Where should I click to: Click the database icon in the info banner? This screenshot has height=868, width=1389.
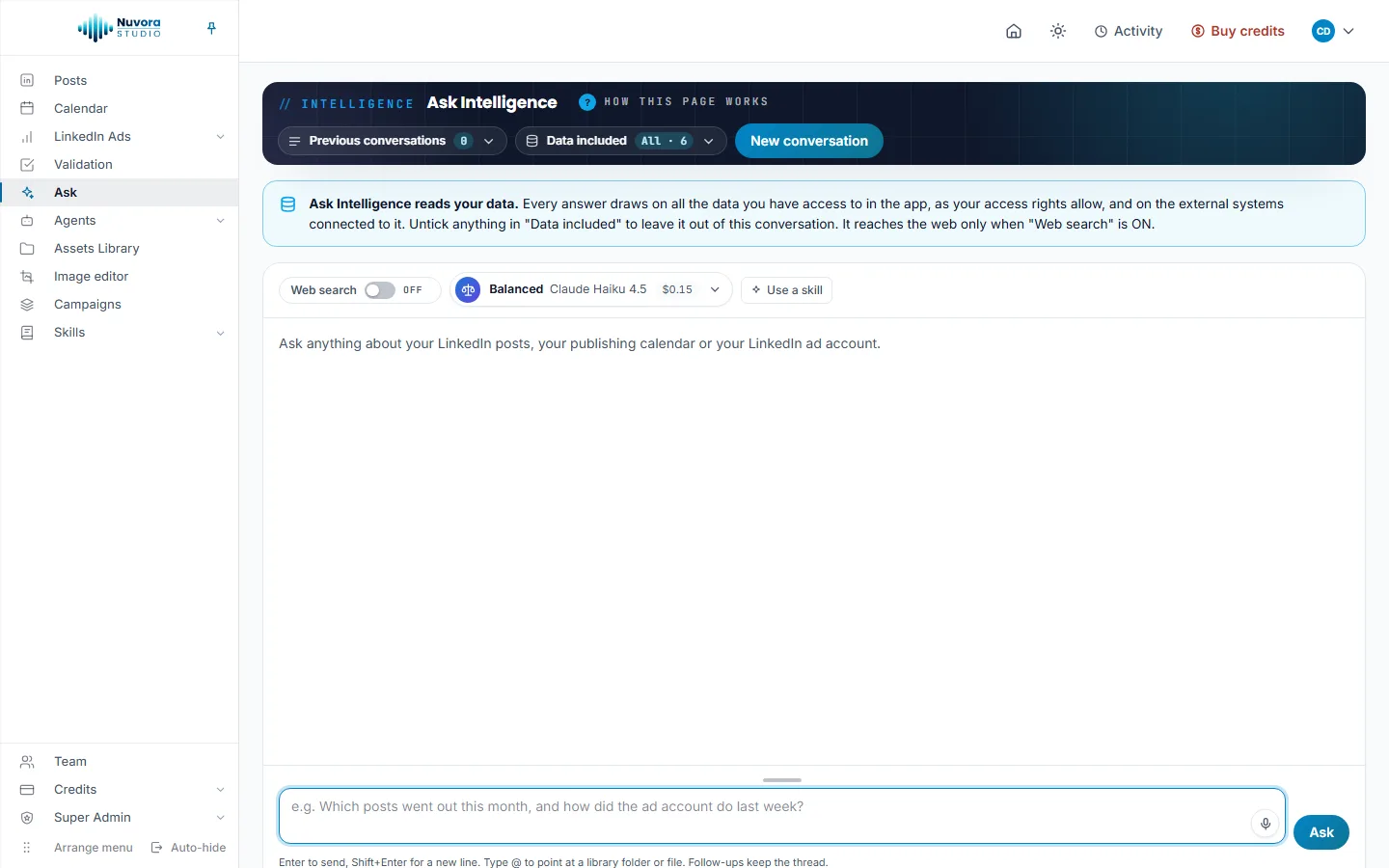click(x=287, y=204)
